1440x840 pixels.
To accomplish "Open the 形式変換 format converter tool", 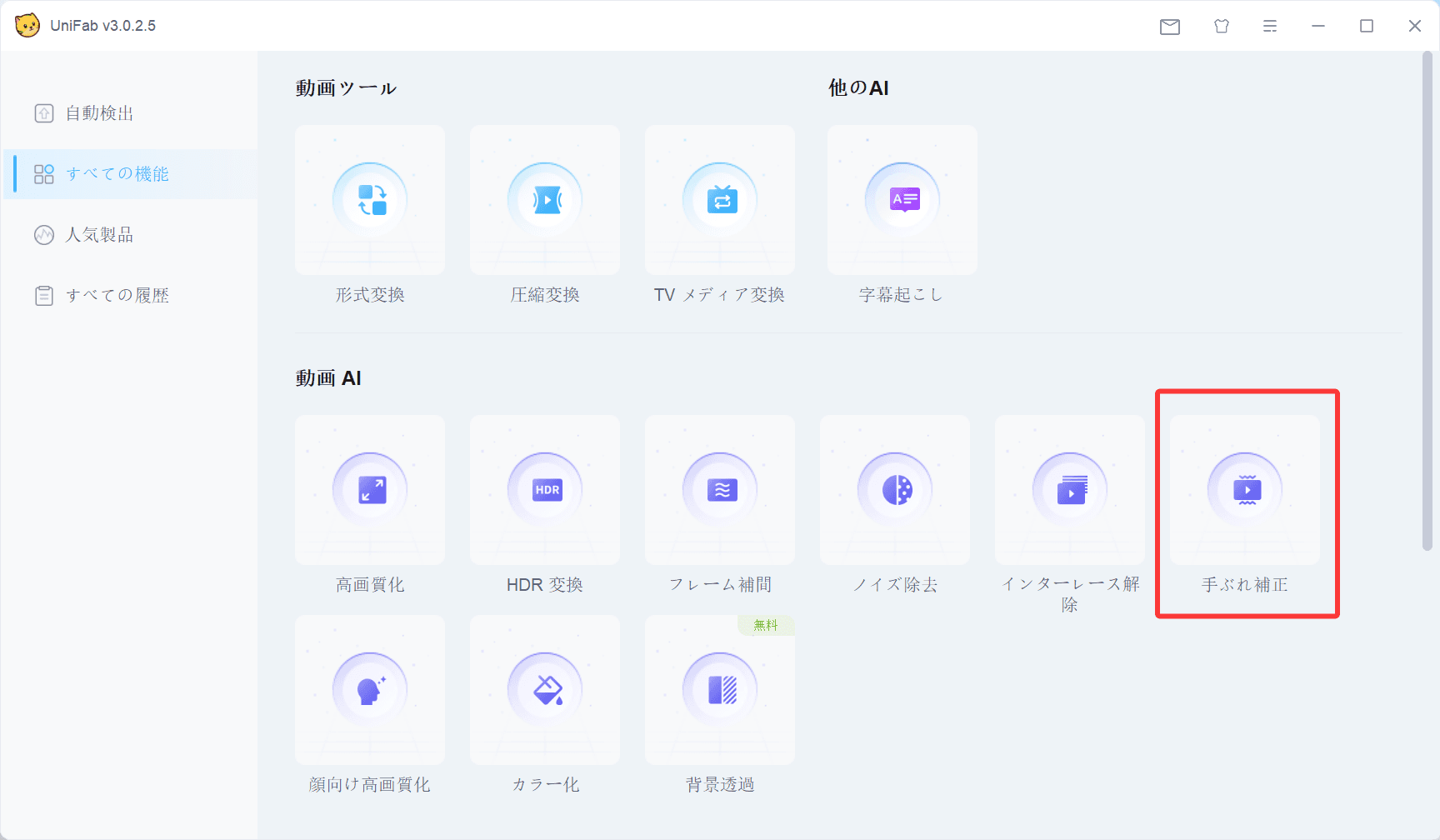I will (x=370, y=201).
